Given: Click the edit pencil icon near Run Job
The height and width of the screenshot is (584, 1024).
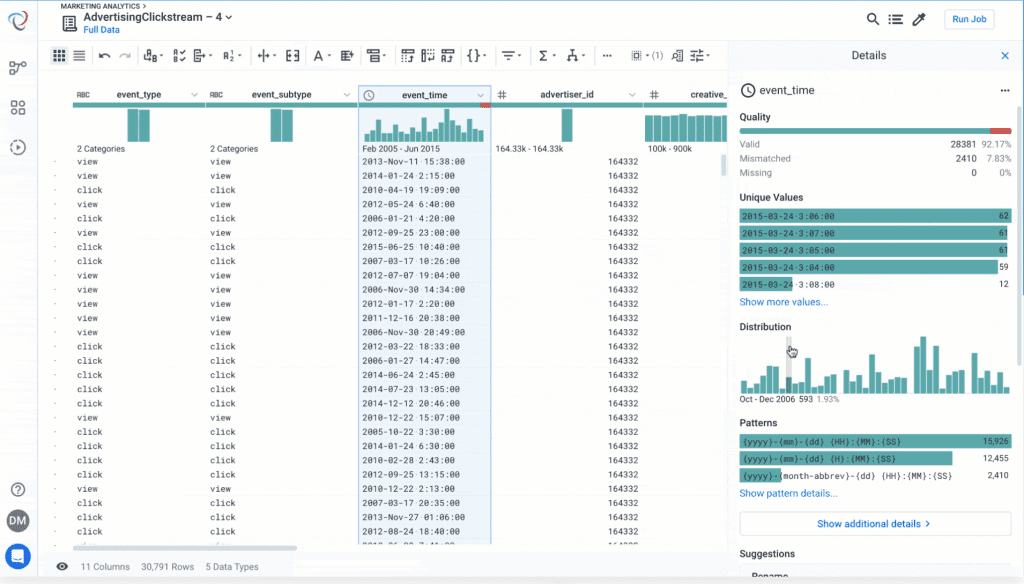Looking at the screenshot, I should point(919,19).
